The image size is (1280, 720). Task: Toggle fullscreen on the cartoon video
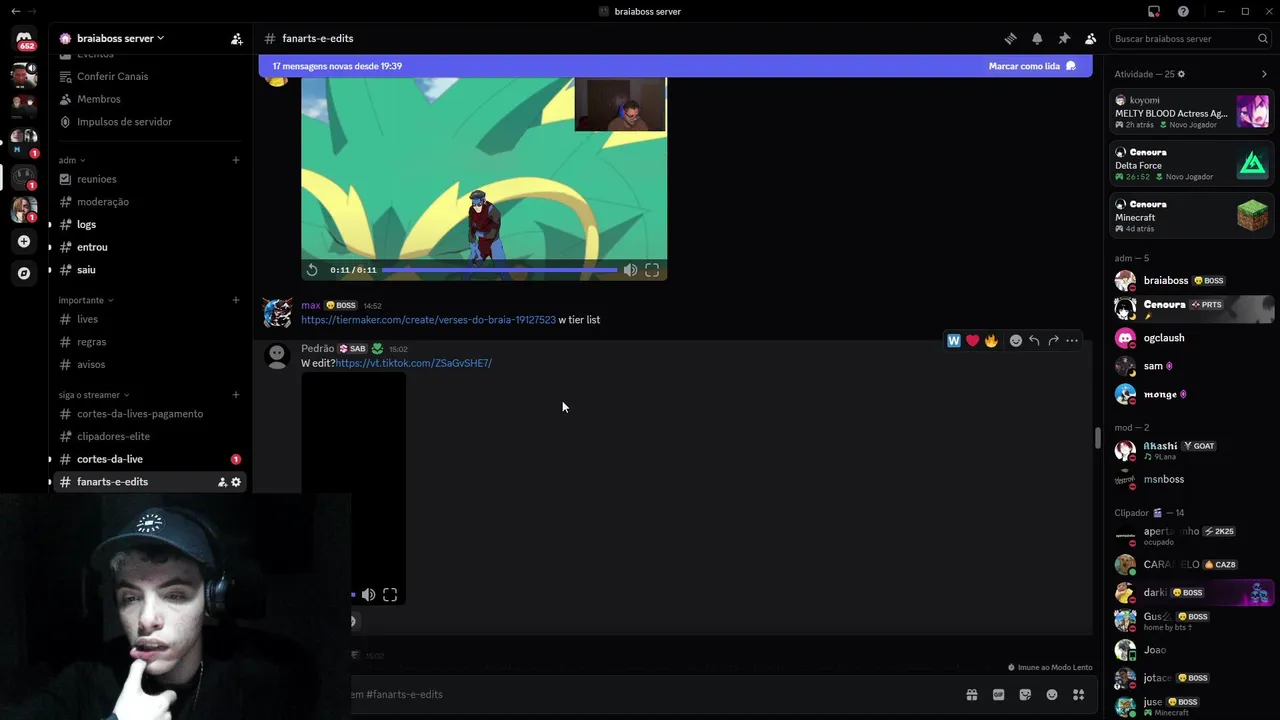coord(652,270)
